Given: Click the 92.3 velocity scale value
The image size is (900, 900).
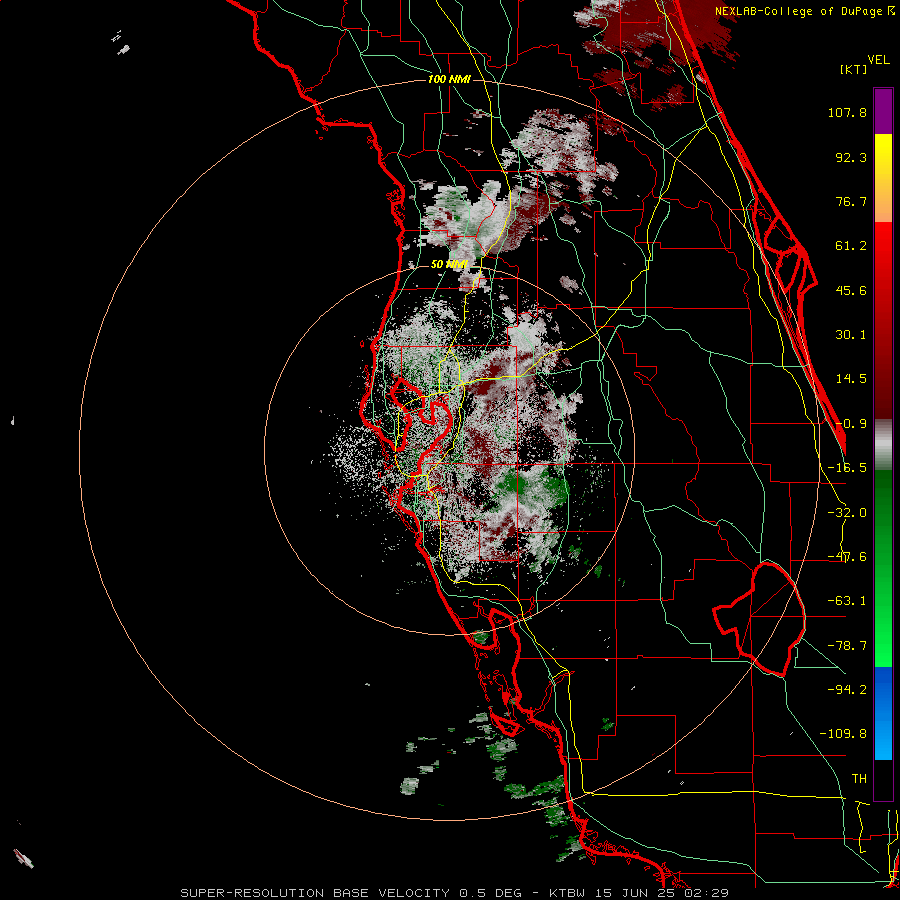Looking at the screenshot, I should 851,157.
